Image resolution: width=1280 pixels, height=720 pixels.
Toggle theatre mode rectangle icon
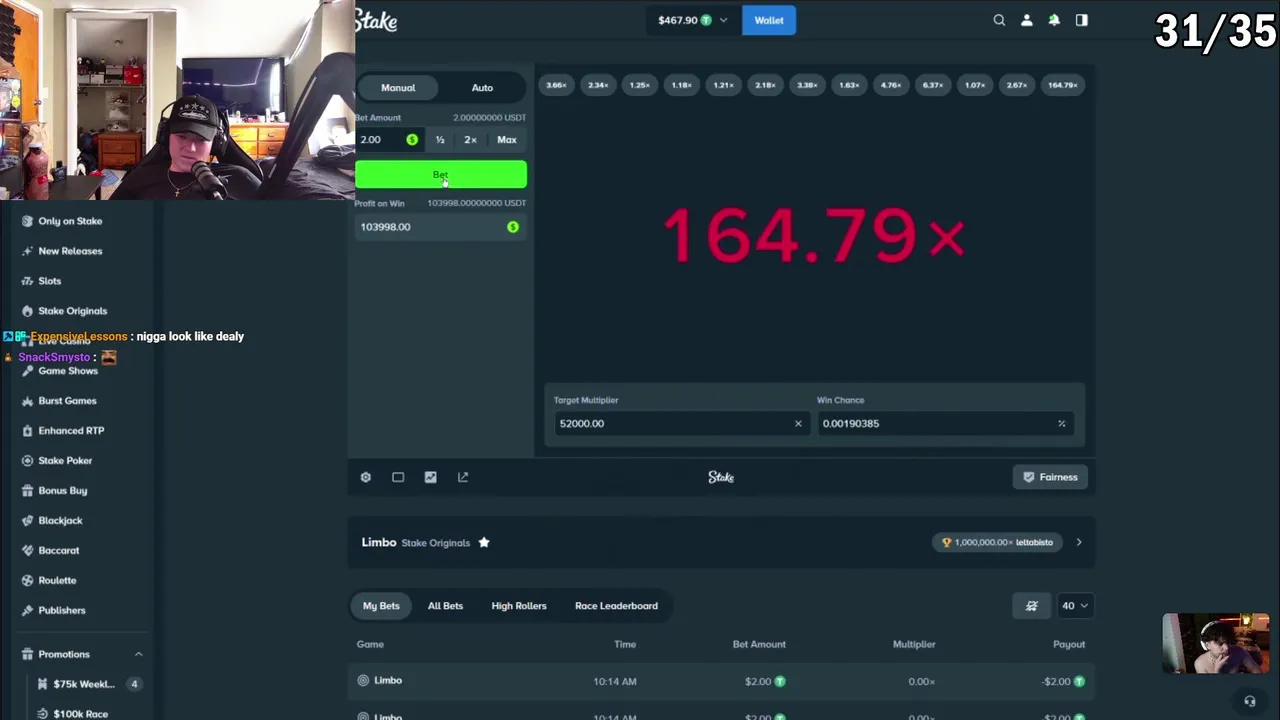click(398, 477)
